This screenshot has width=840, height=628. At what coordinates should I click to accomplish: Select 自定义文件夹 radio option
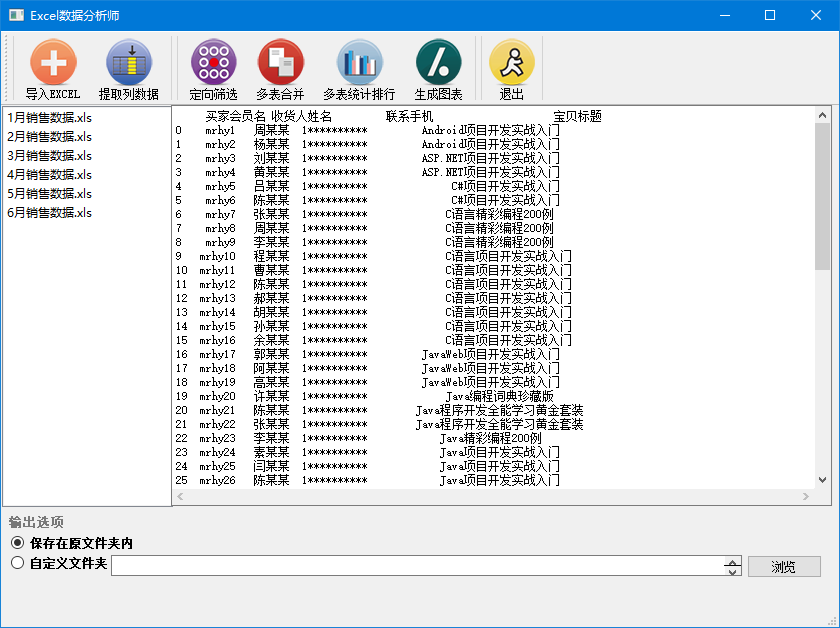point(18,563)
